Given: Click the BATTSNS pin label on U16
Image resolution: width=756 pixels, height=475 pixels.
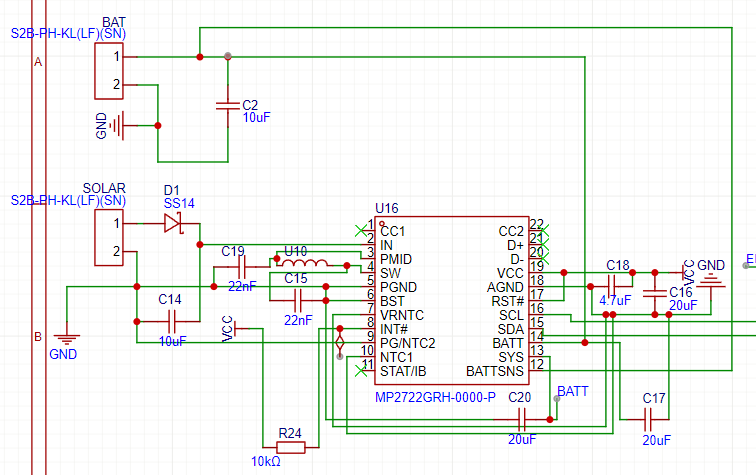Looking at the screenshot, I should [x=495, y=371].
